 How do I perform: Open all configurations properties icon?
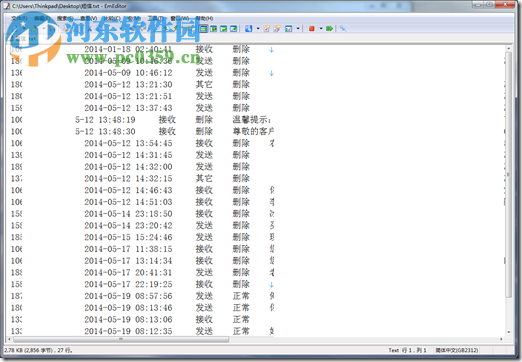pyautogui.click(x=277, y=29)
